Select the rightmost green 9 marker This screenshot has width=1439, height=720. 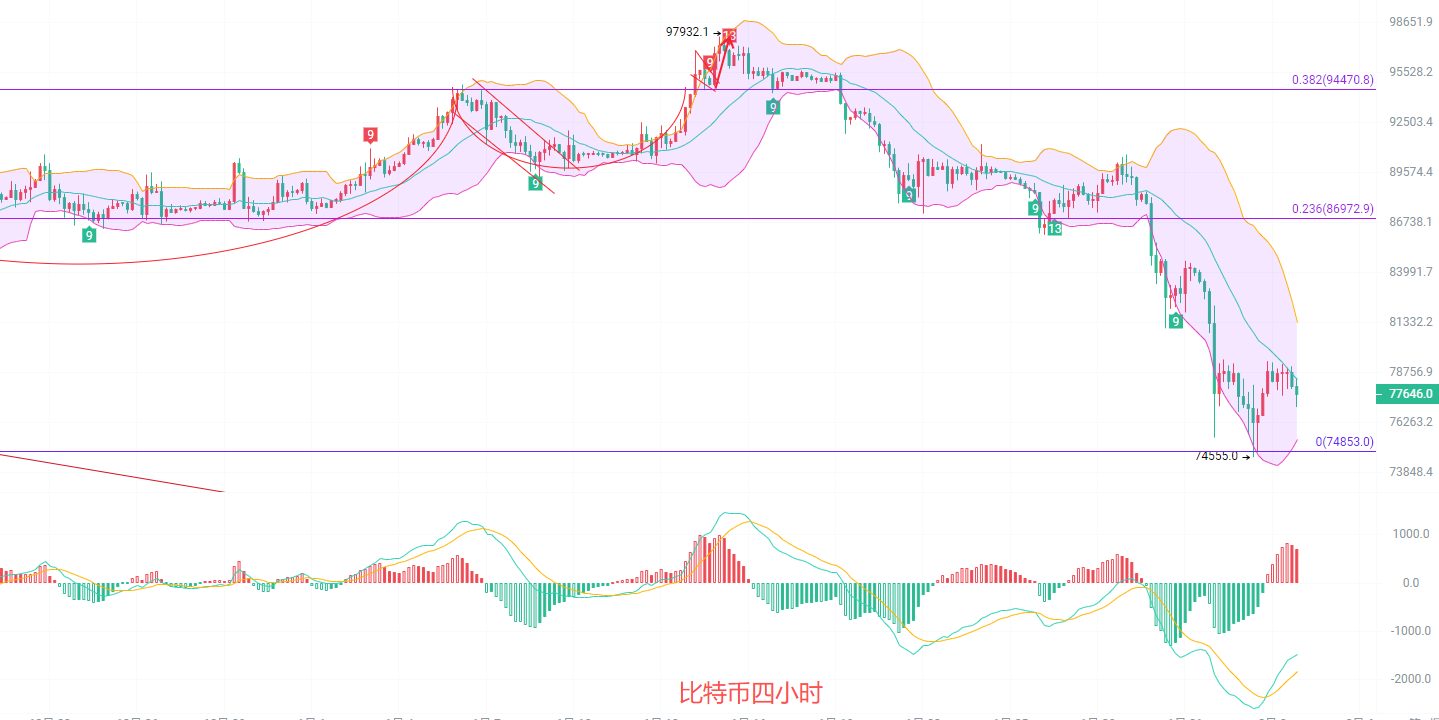pyautogui.click(x=1176, y=321)
